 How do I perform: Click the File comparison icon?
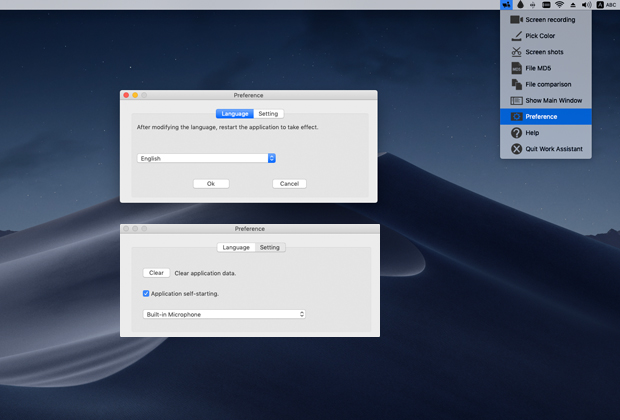click(x=516, y=84)
